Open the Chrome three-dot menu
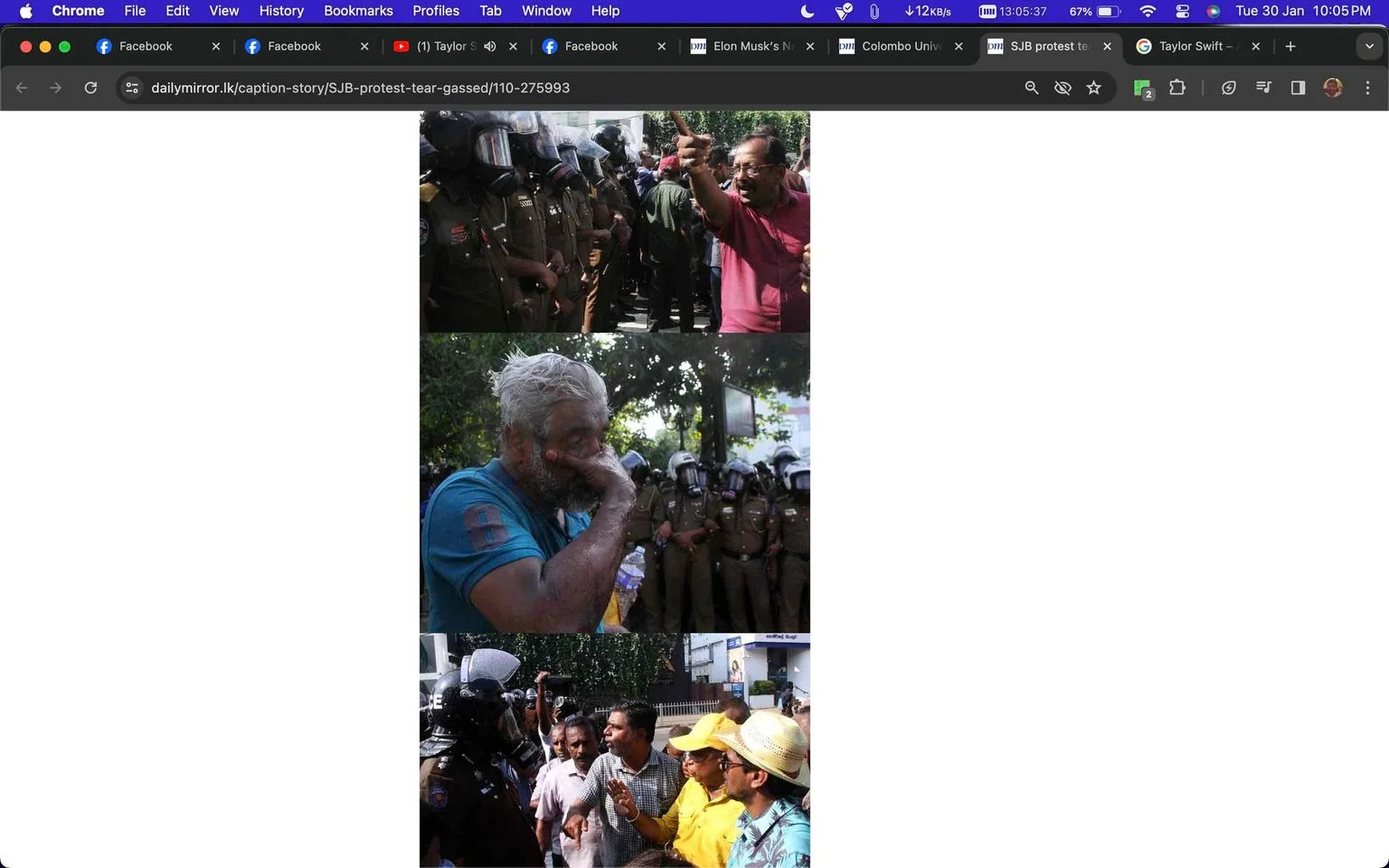This screenshot has height=868, width=1389. click(1367, 88)
